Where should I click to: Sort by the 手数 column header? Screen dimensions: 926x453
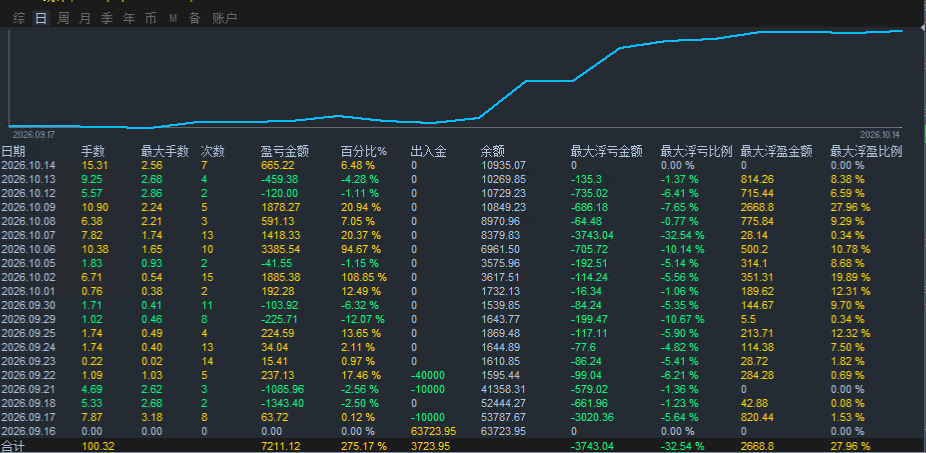click(x=93, y=152)
